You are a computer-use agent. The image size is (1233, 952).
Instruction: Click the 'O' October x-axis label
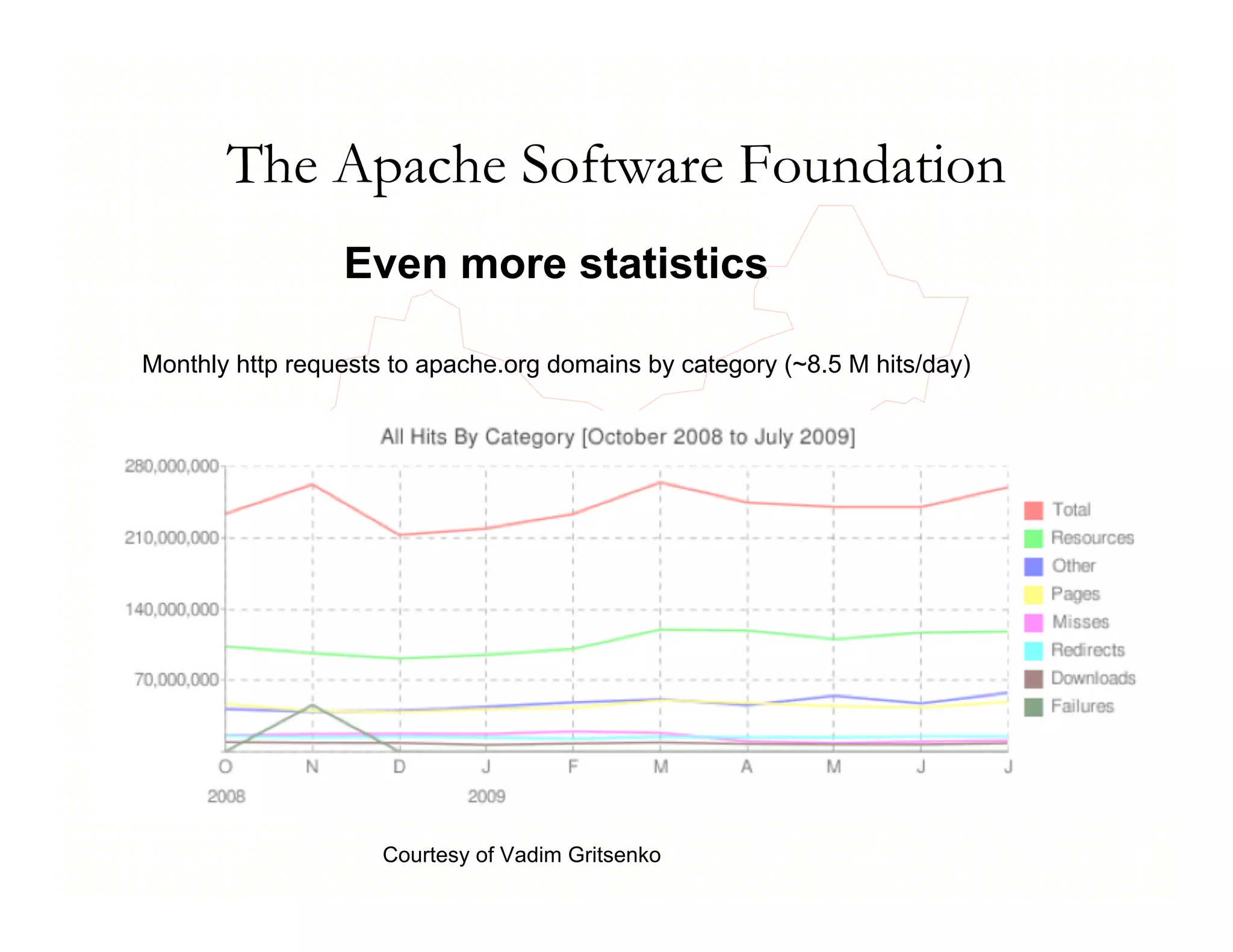[225, 767]
